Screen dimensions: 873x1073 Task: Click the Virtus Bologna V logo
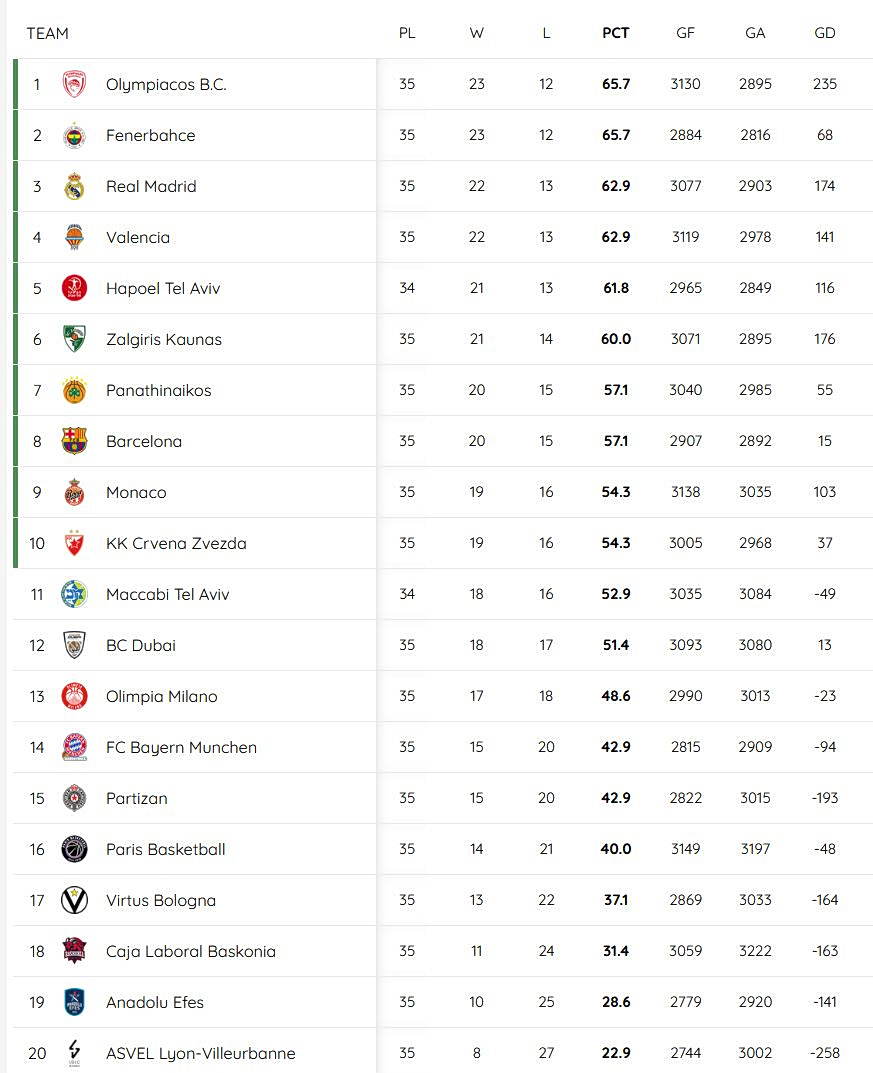pyautogui.click(x=74, y=901)
